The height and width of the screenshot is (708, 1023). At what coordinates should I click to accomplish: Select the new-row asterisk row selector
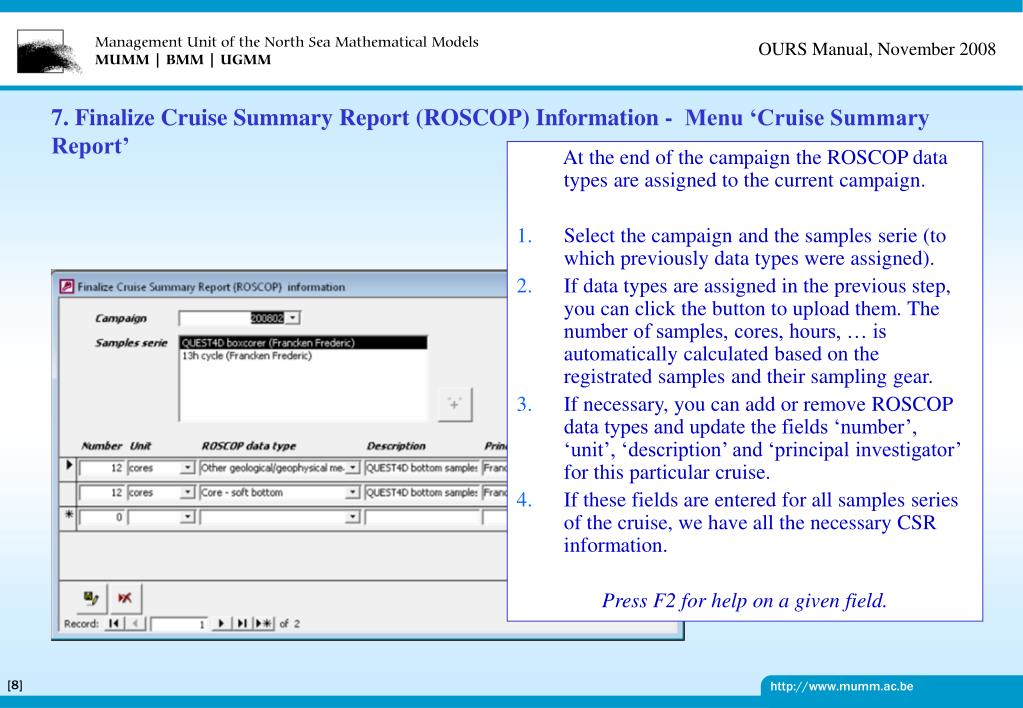[69, 517]
